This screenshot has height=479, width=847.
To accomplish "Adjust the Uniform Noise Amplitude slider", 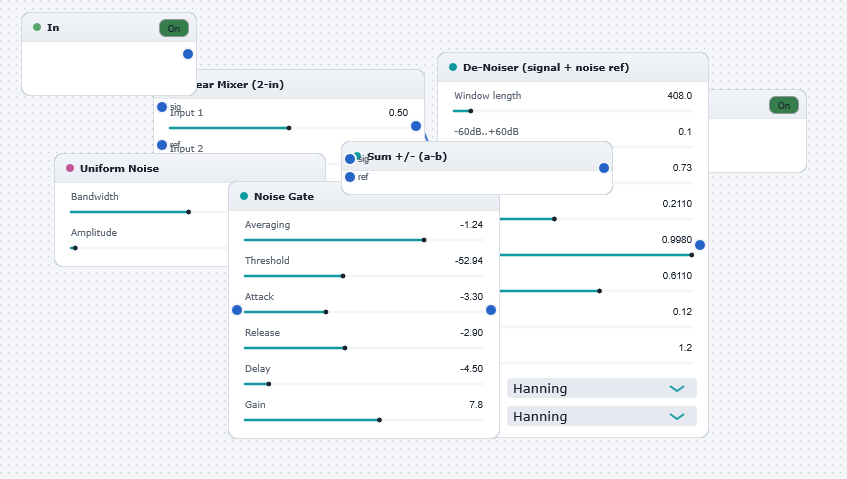I will (x=149, y=248).
